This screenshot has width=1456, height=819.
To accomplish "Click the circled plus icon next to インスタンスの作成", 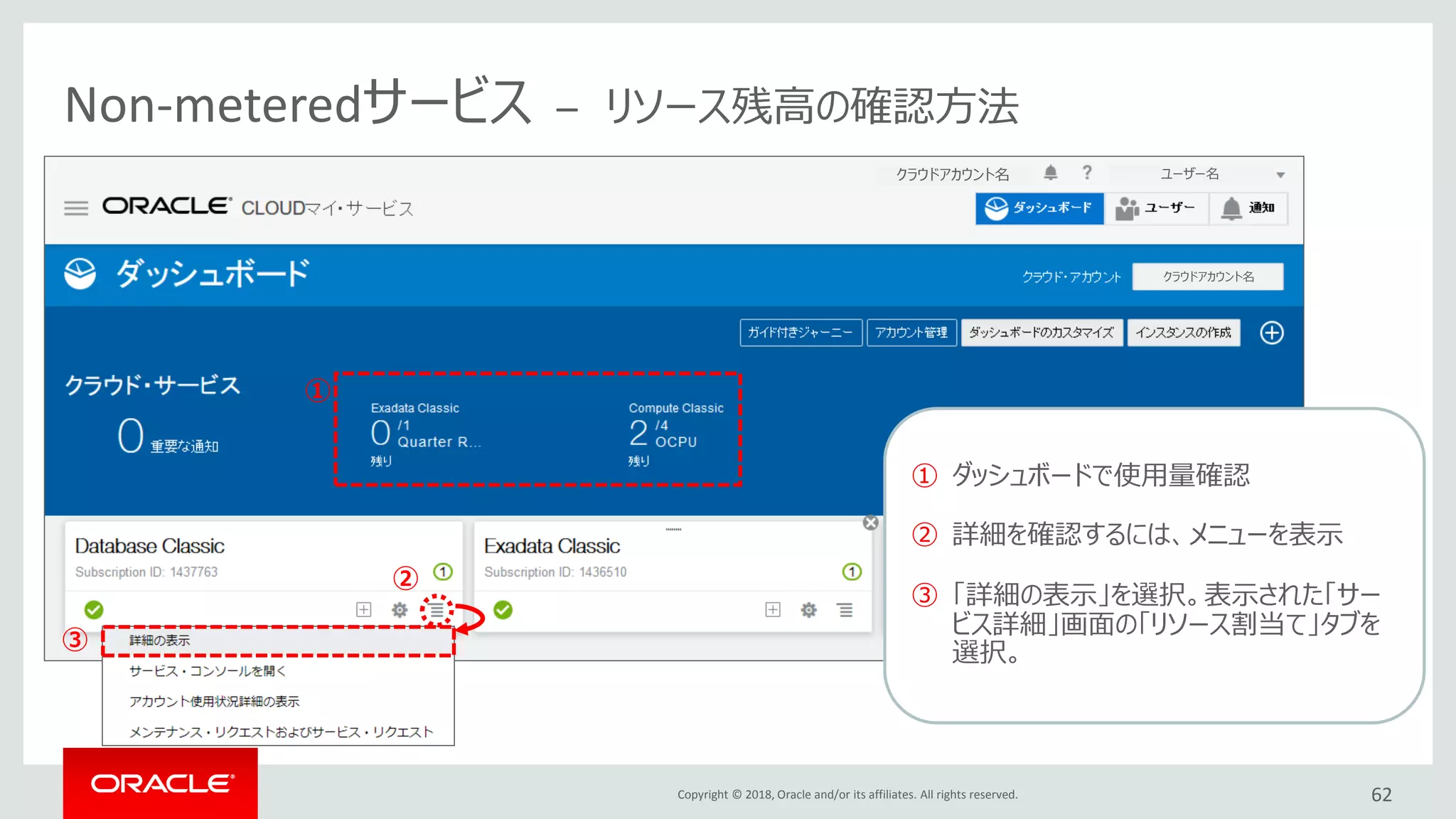I will tap(1272, 333).
